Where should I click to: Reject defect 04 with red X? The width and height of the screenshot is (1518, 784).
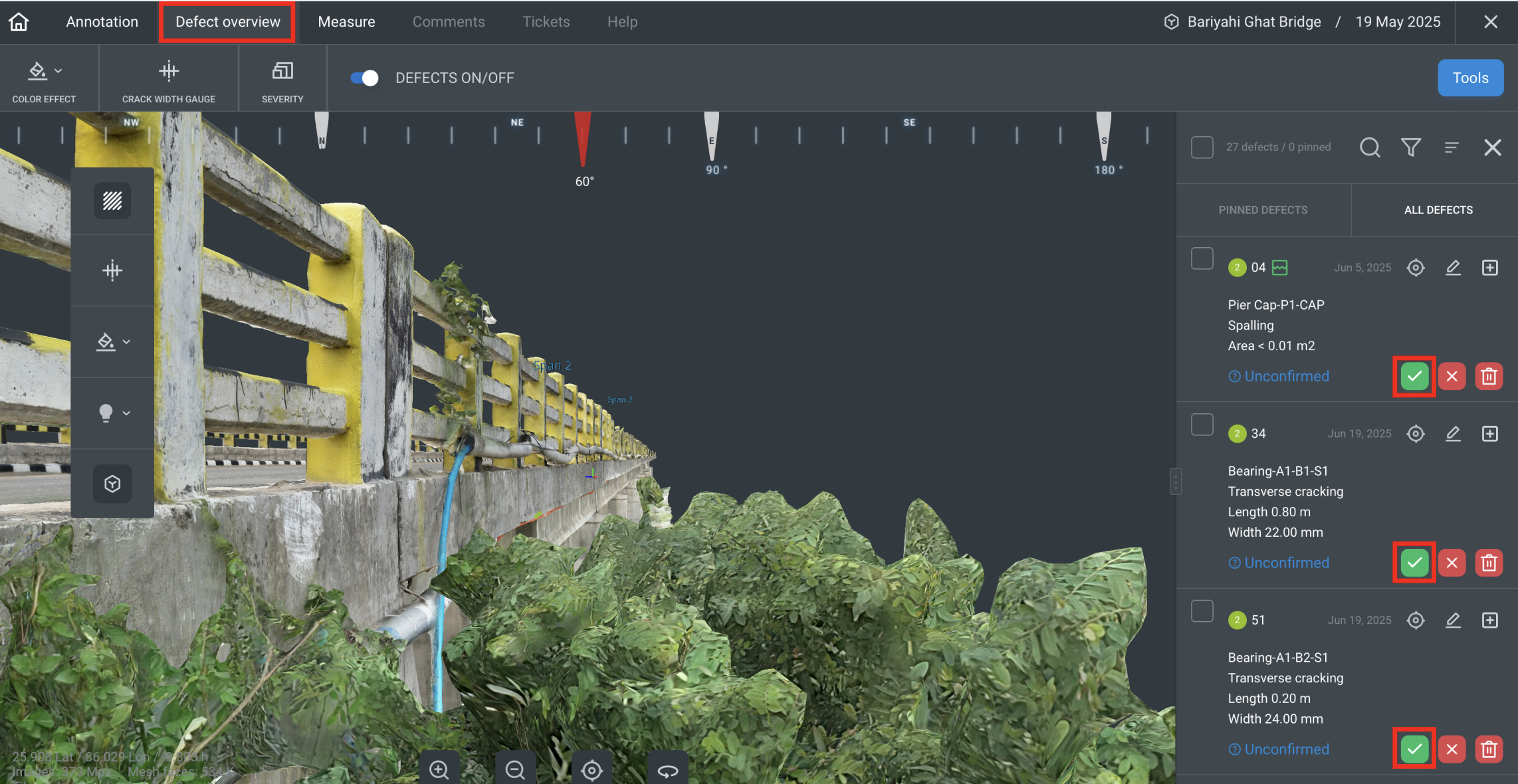coord(1452,376)
